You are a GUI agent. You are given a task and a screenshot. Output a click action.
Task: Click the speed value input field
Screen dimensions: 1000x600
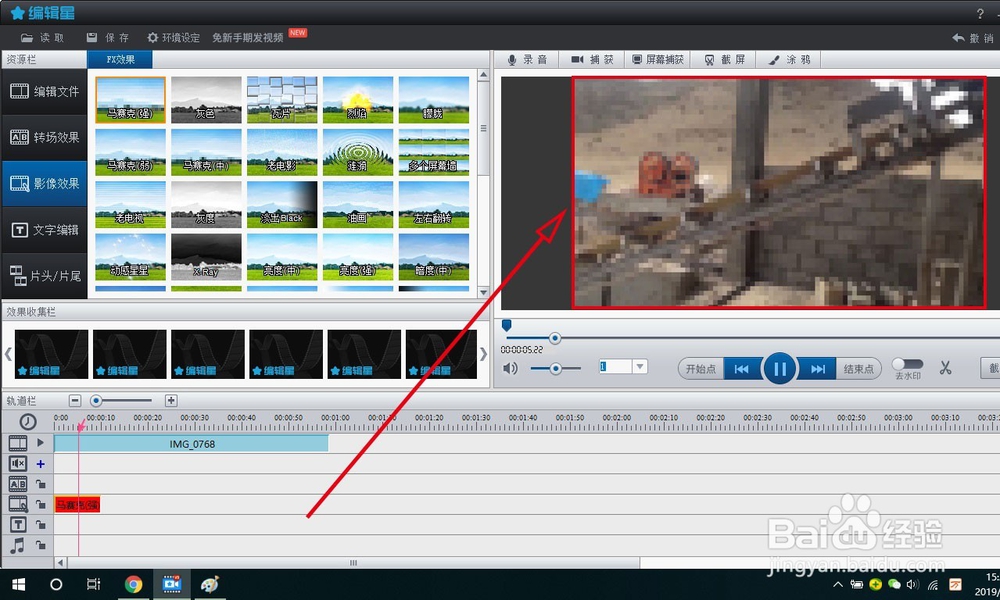coord(615,367)
